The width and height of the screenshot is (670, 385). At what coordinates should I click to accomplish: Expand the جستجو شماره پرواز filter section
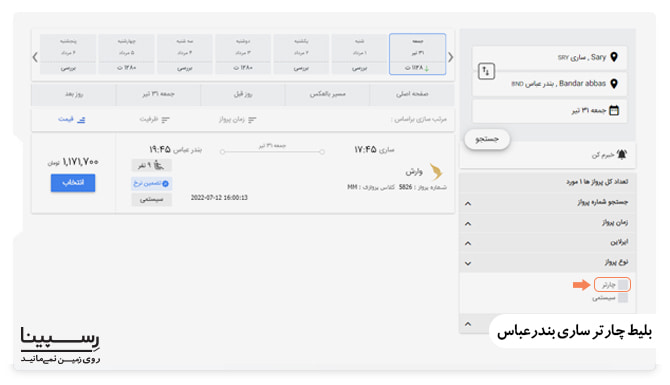click(547, 203)
